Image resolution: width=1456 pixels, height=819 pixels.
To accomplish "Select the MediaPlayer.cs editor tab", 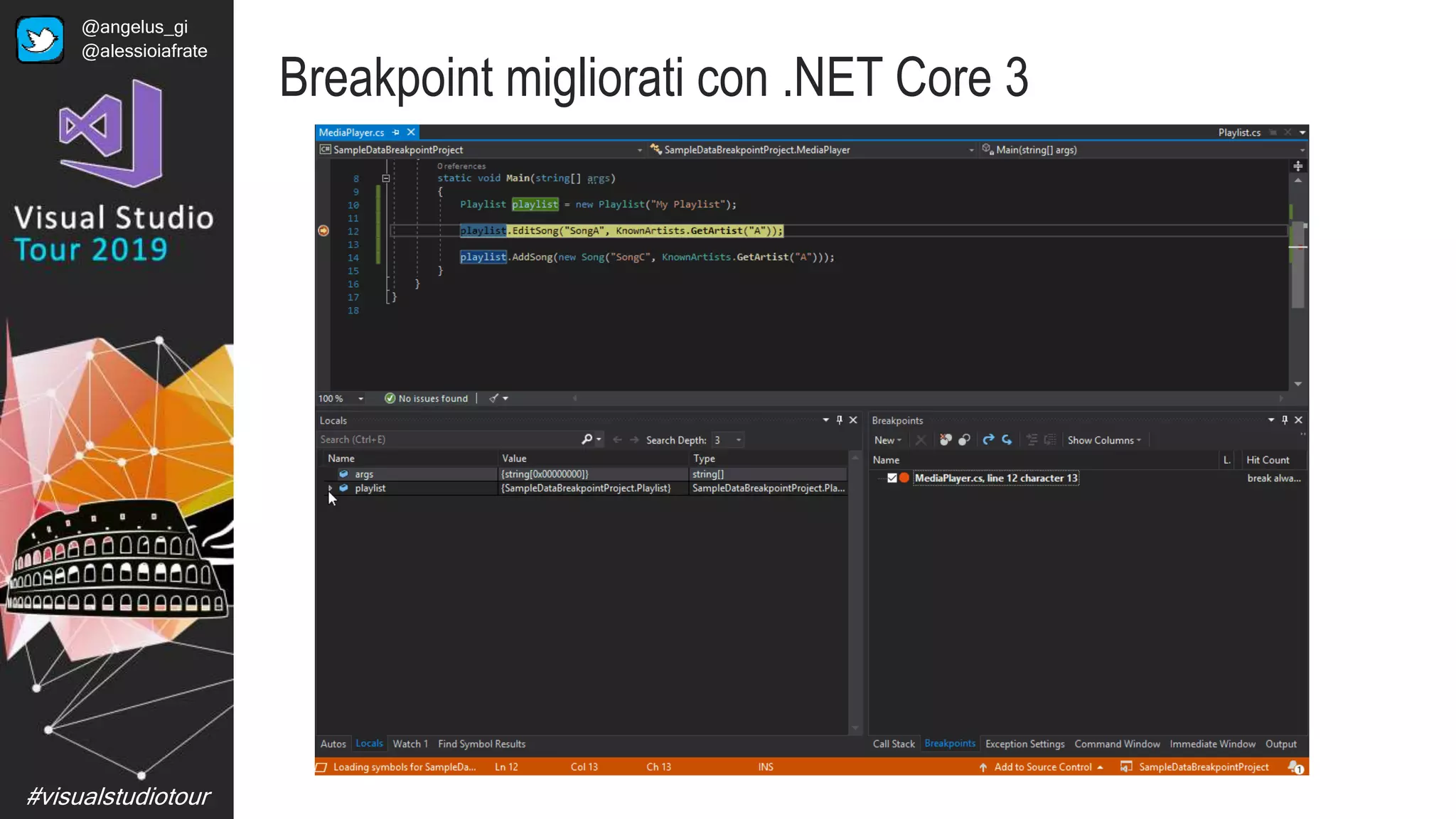I will (351, 132).
